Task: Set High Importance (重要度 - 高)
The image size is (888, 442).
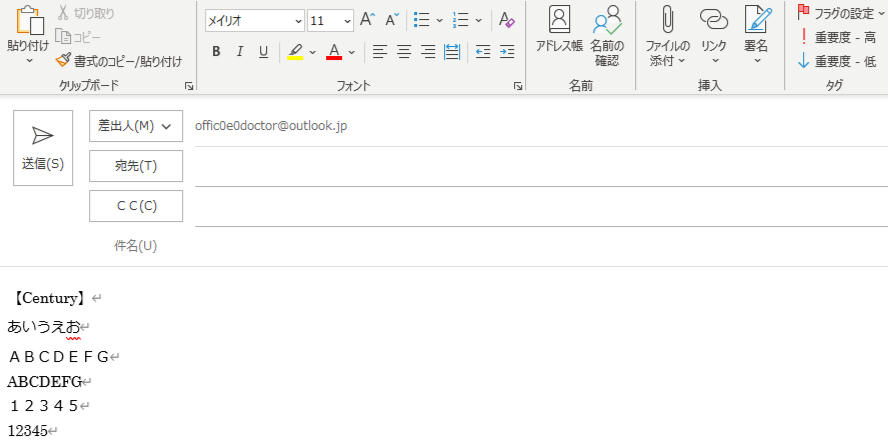Action: click(838, 37)
